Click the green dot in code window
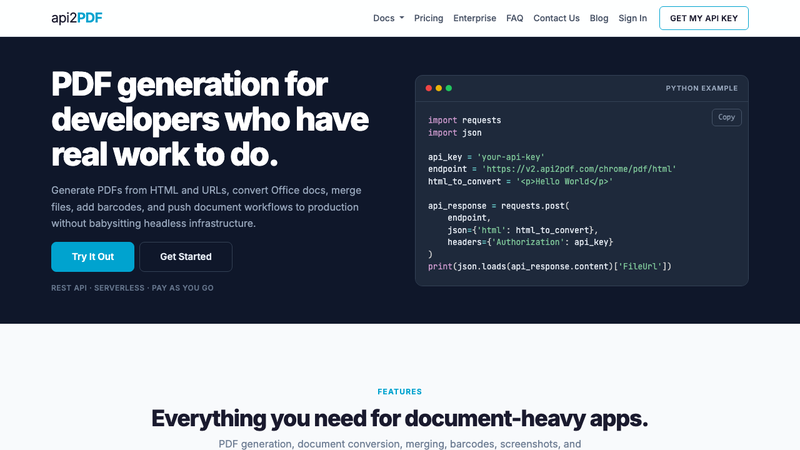 pos(449,88)
